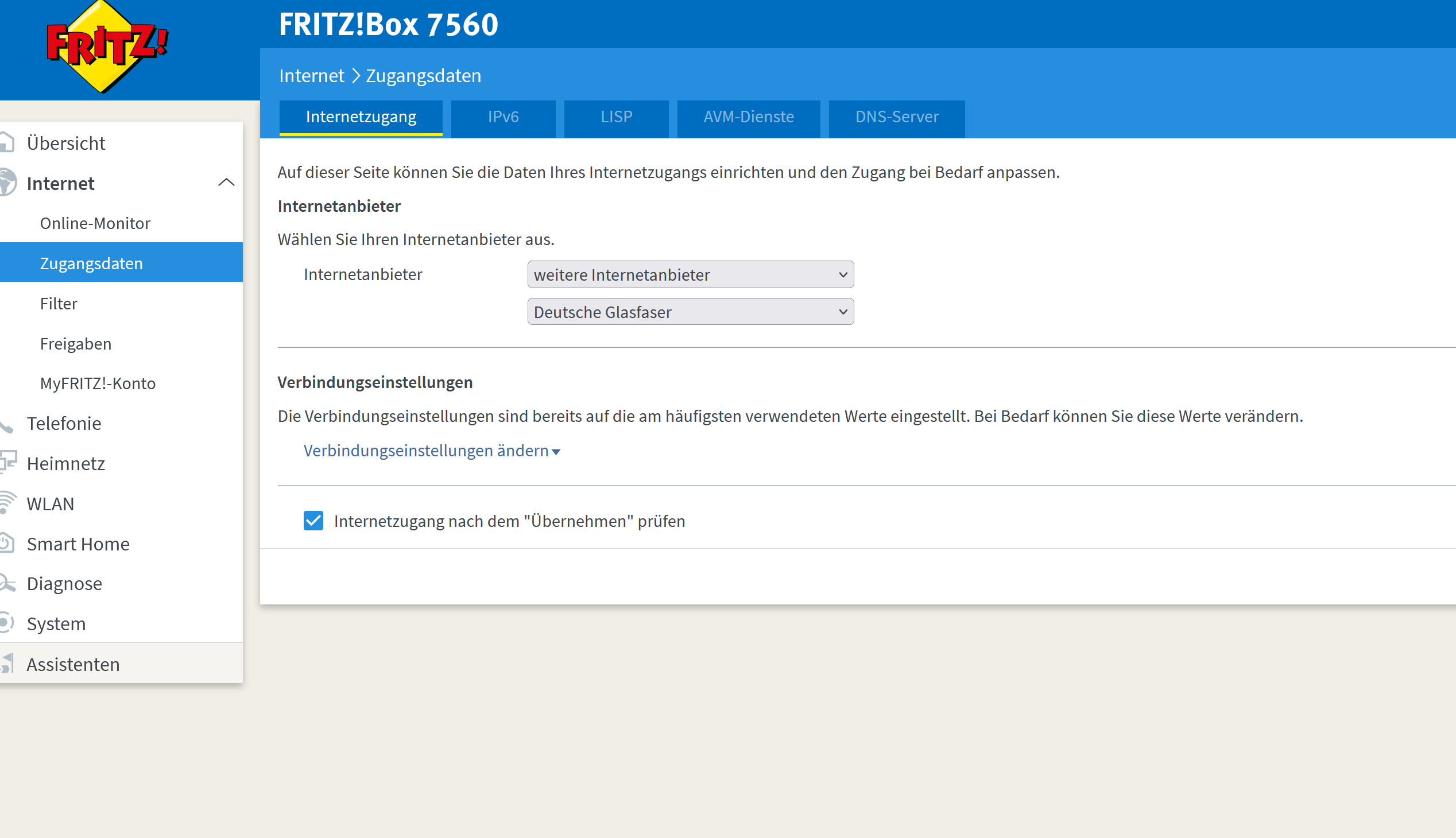Screen dimensions: 1456x838
Task: Click the globe icon beside Internet
Action: [7, 183]
